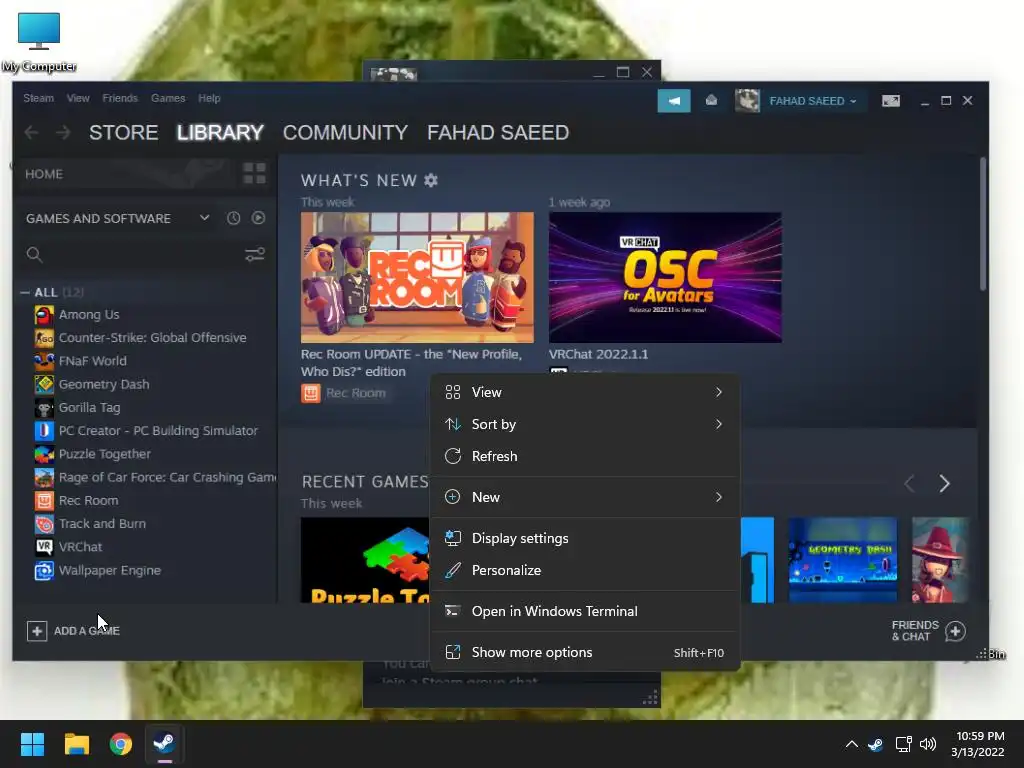This screenshot has height=768, width=1024.
Task: Switch to Big Picture mode icon
Action: pyautogui.click(x=891, y=101)
